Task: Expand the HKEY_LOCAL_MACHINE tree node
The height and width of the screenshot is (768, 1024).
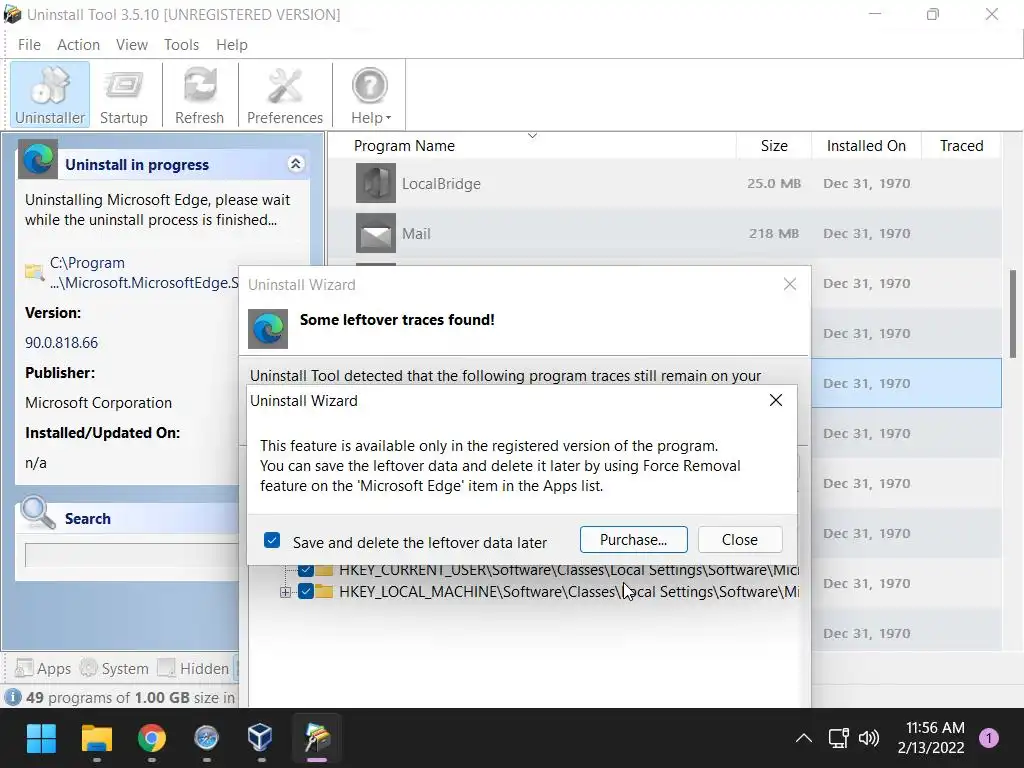Action: 285,592
